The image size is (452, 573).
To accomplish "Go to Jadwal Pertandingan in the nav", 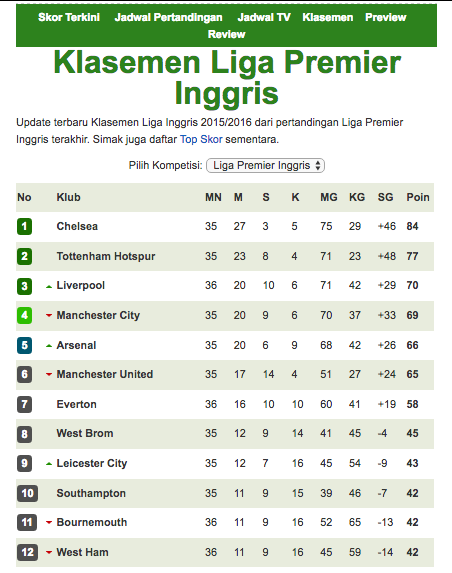I will [168, 17].
